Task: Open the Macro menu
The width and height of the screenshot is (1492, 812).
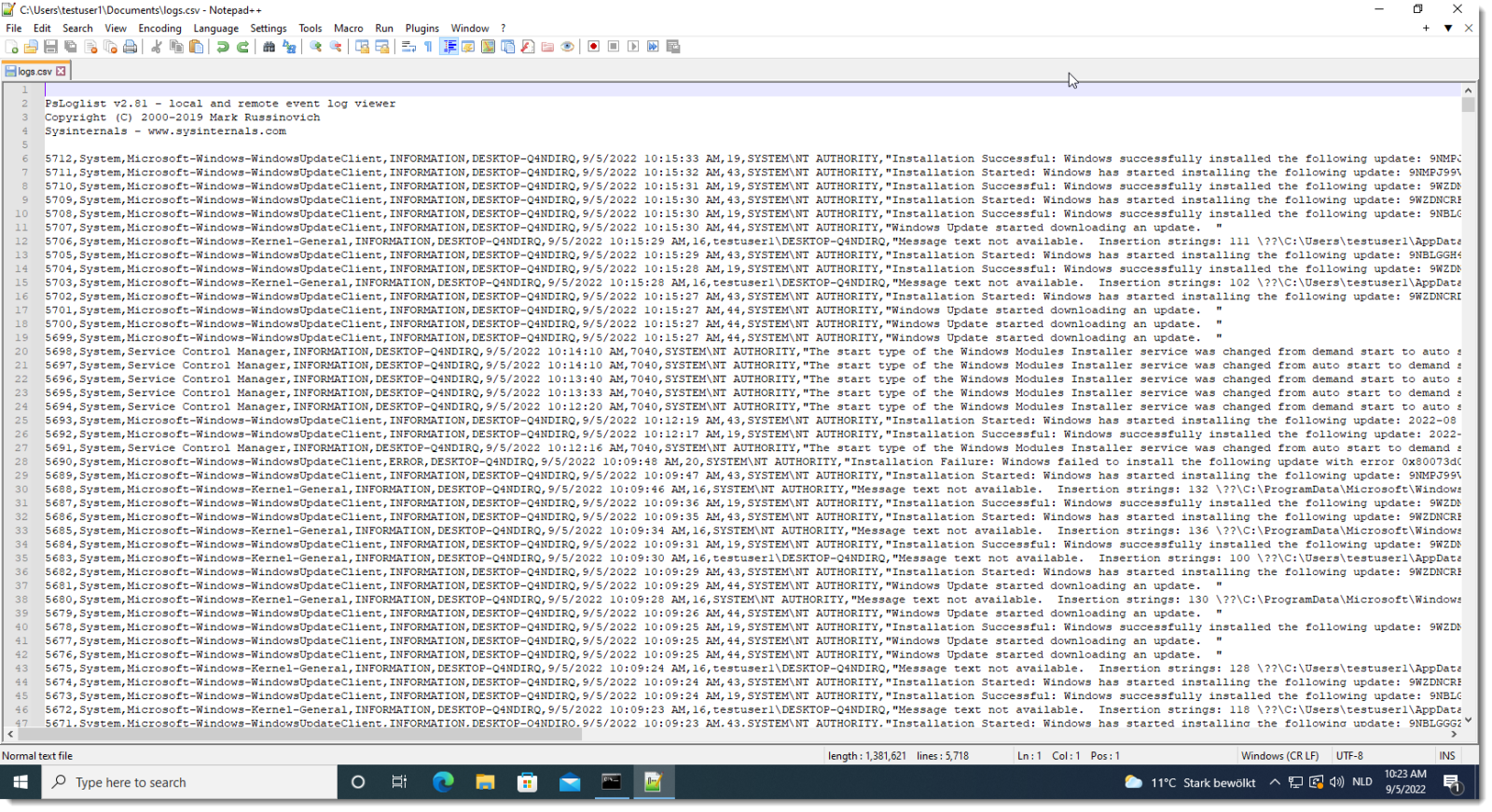Action: pyautogui.click(x=348, y=28)
